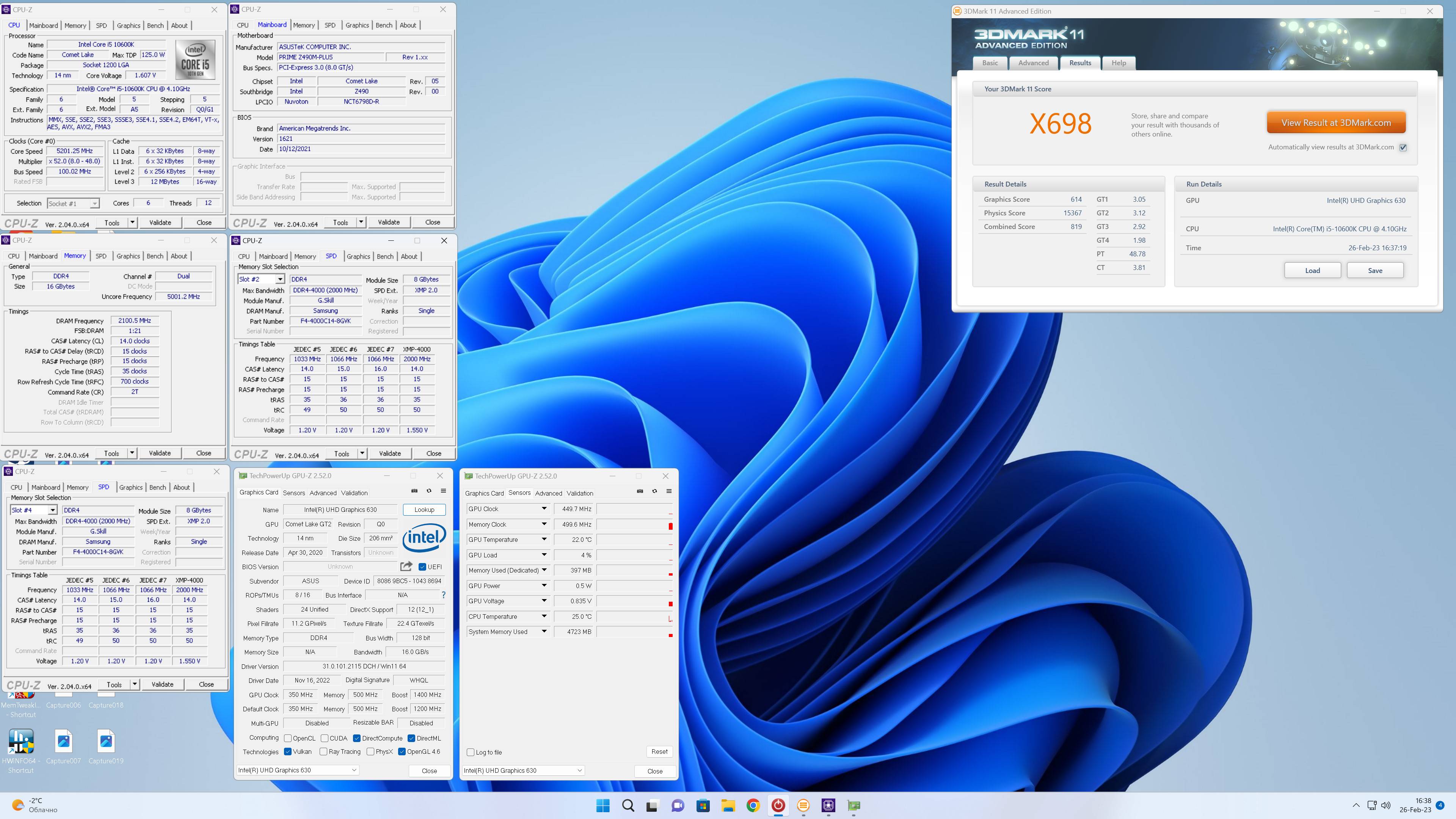Click camera icon in GPU-Z Sensors window

click(x=640, y=491)
